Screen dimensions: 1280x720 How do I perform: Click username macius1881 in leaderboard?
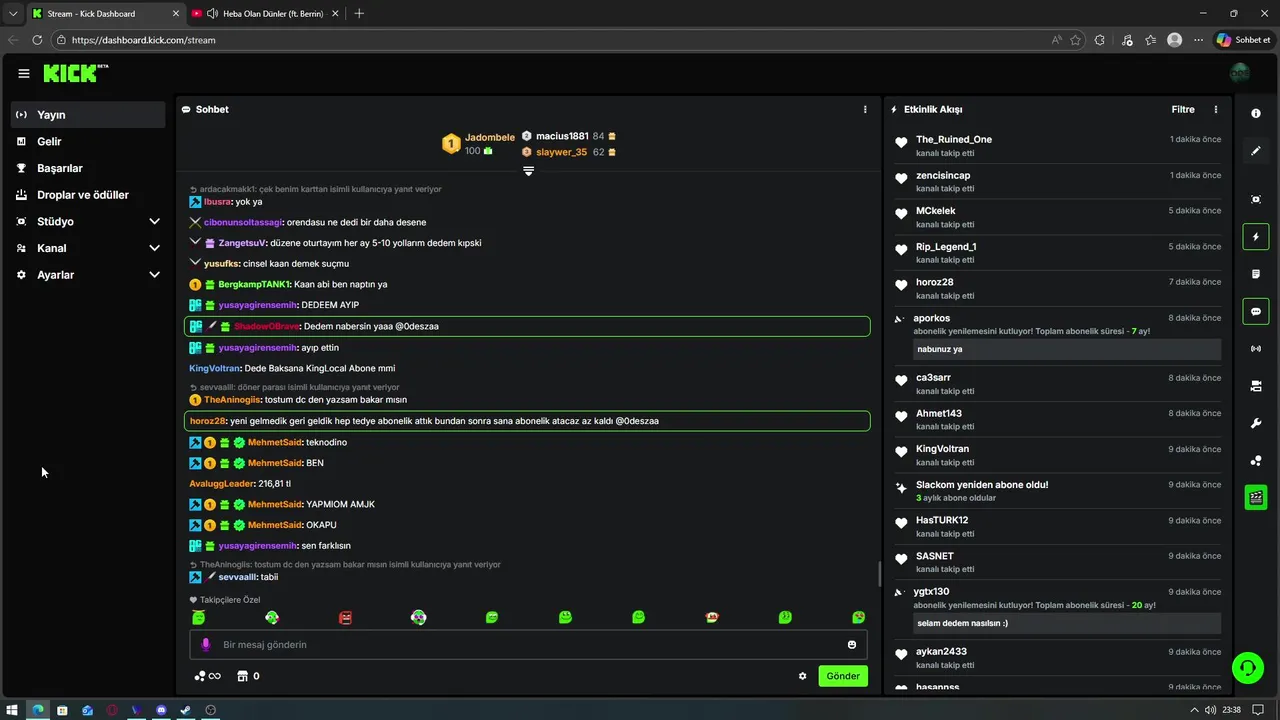562,136
